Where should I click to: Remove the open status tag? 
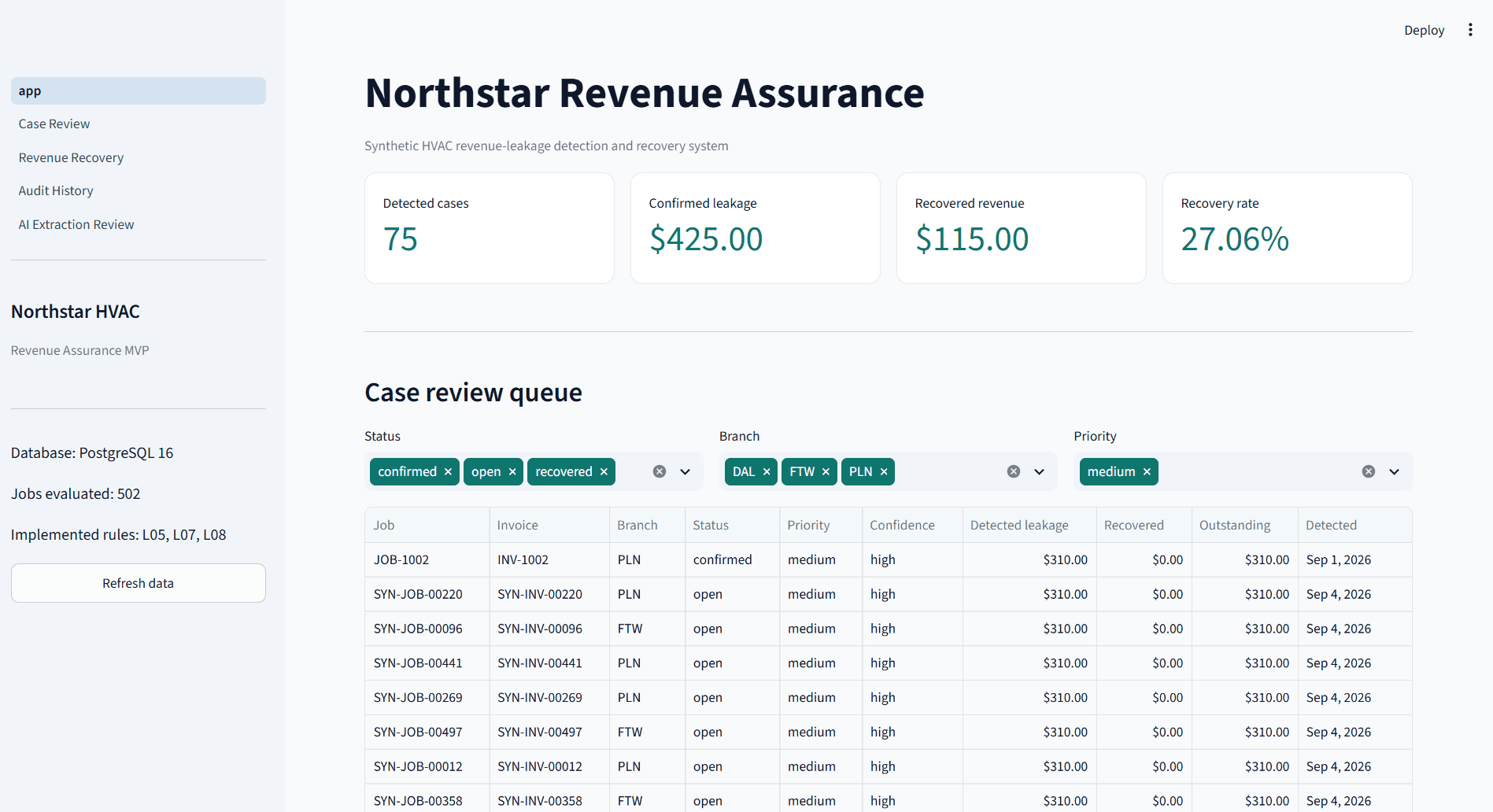pos(512,471)
